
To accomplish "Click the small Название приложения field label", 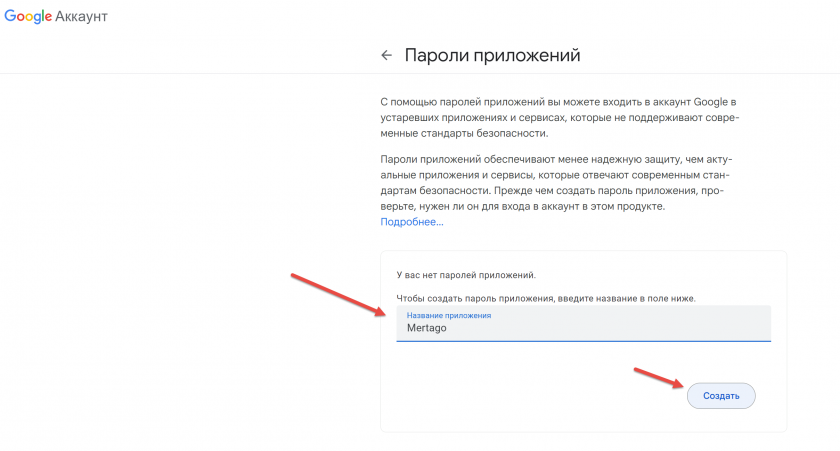I will click(448, 316).
